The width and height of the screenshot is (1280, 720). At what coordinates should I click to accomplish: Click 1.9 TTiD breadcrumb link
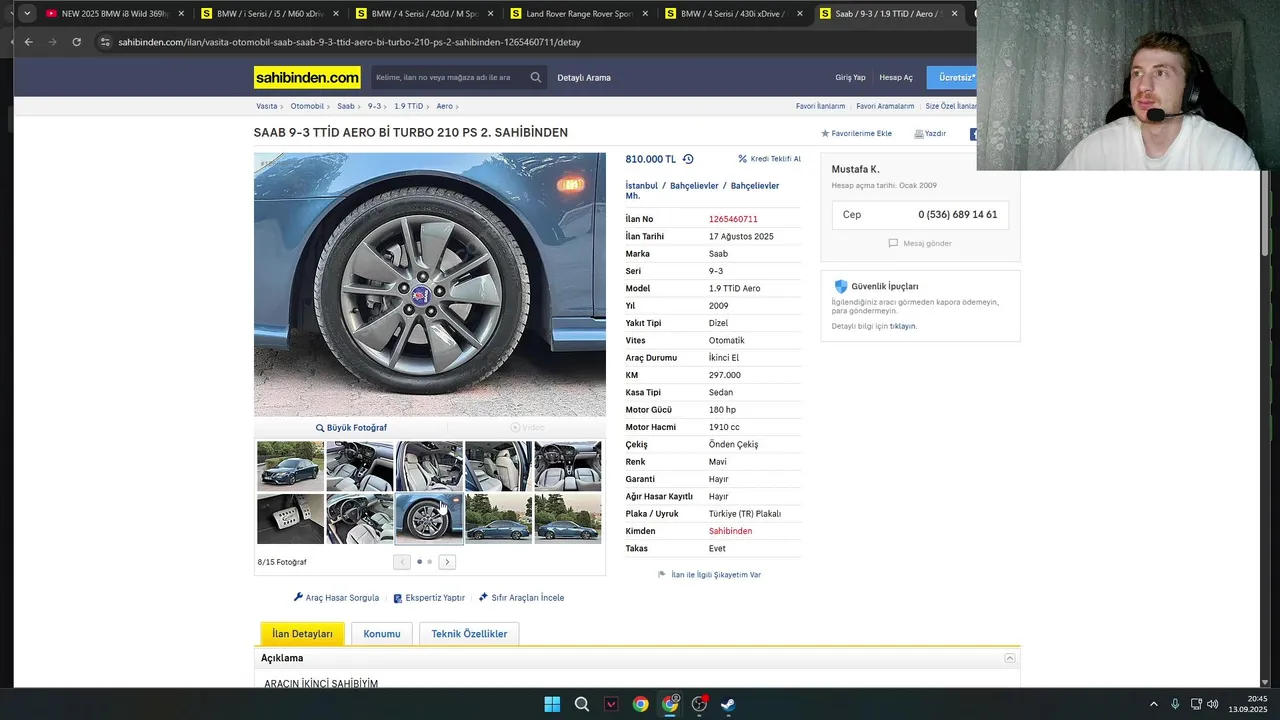click(x=408, y=106)
